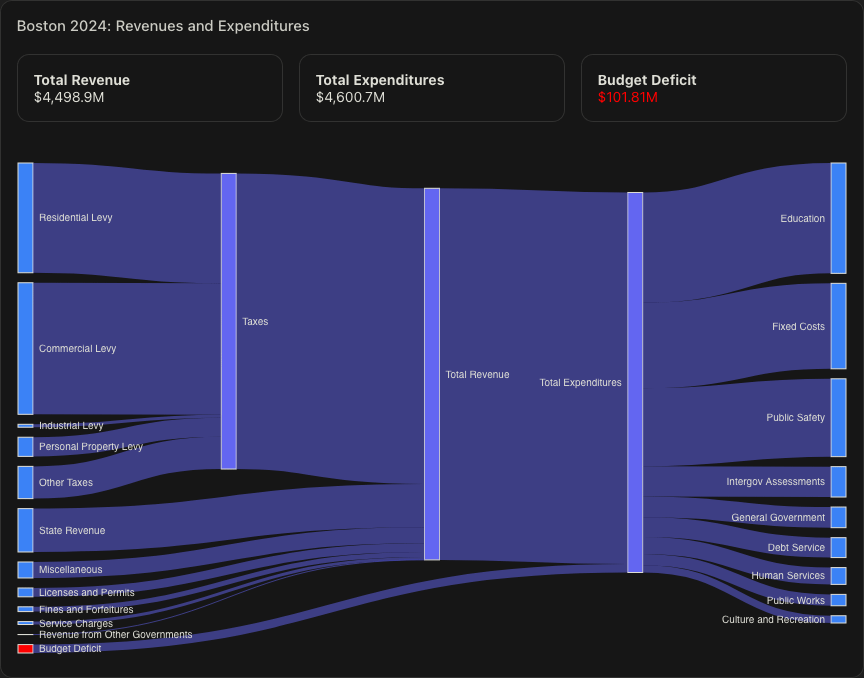
Task: Select the Taxes middle node bar
Action: (229, 321)
